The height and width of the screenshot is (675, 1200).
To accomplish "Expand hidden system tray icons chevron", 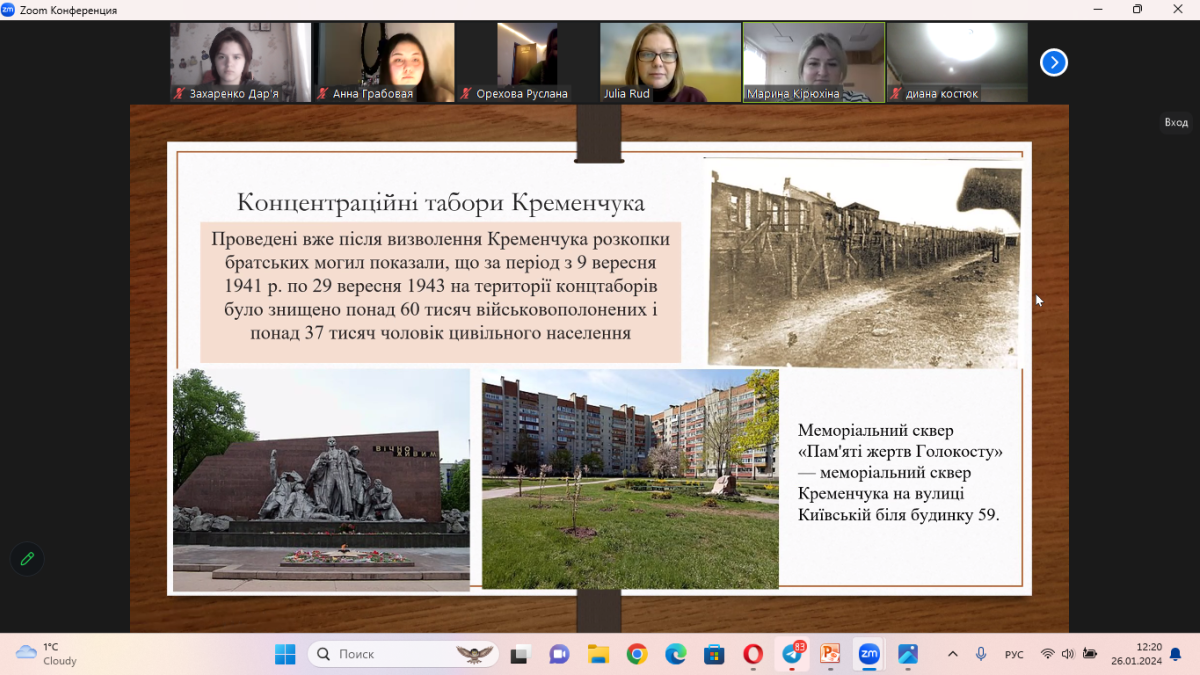I will 952,654.
